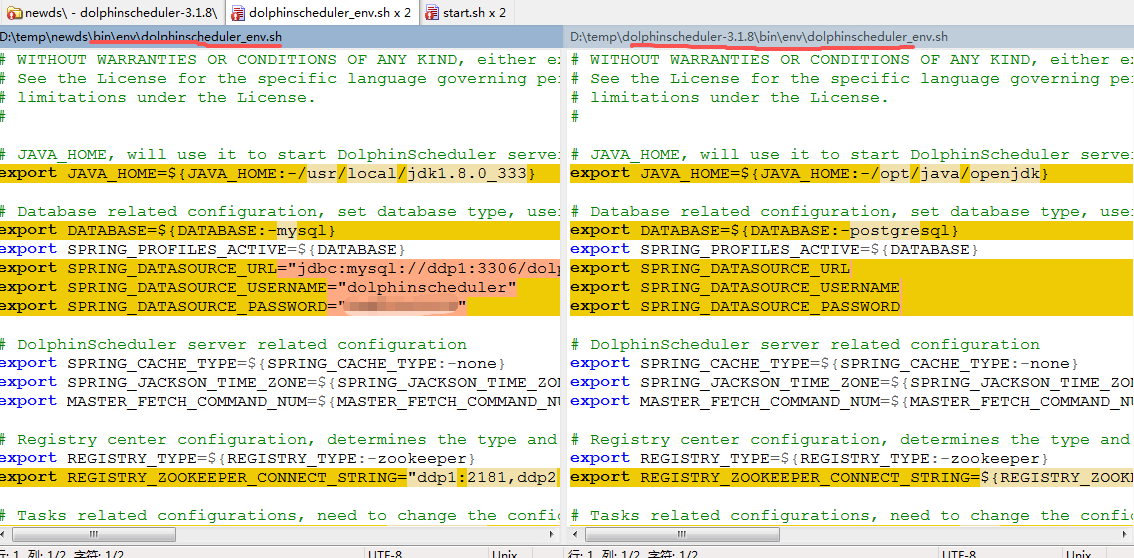Click right pane horizontal scrollbar thumb
1134x558 pixels.
(681, 535)
